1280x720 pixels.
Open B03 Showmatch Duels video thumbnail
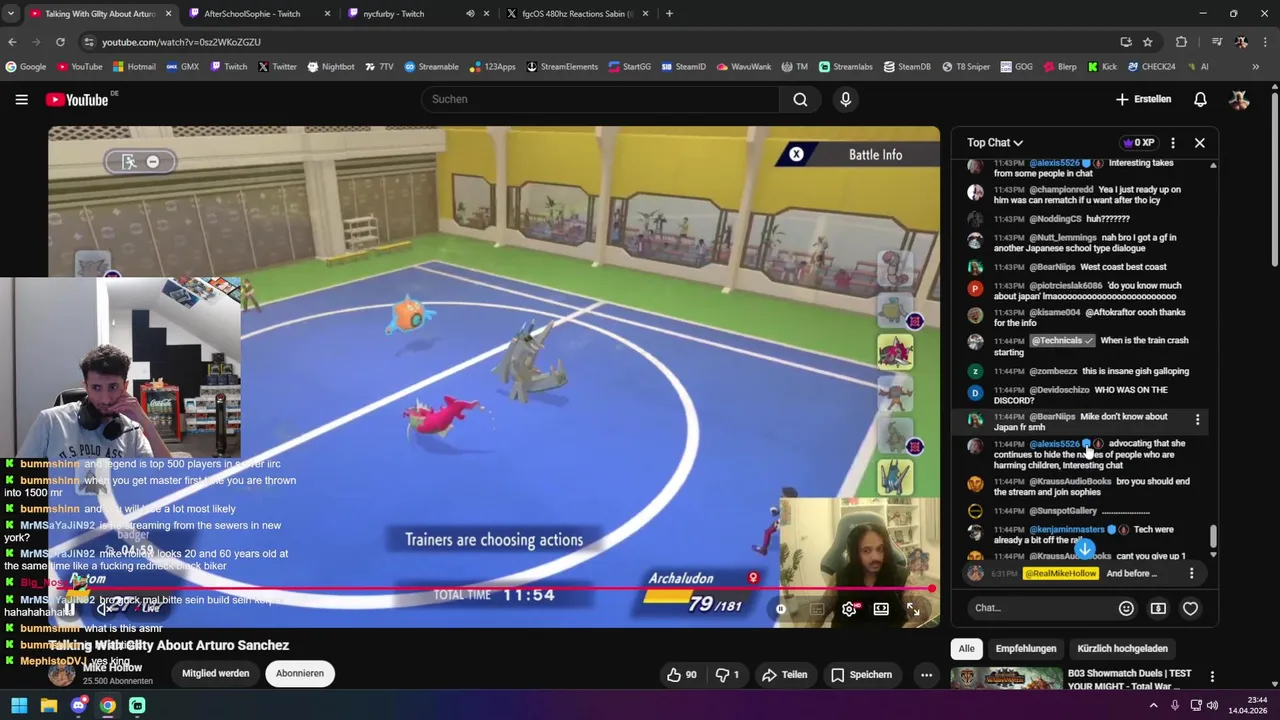tap(1006, 680)
